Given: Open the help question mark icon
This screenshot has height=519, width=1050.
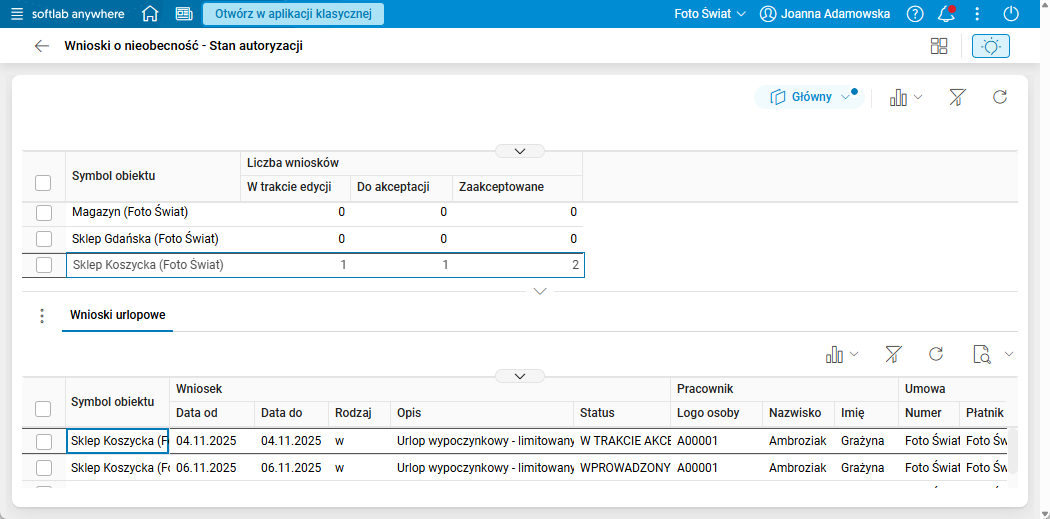Looking at the screenshot, I should (915, 14).
